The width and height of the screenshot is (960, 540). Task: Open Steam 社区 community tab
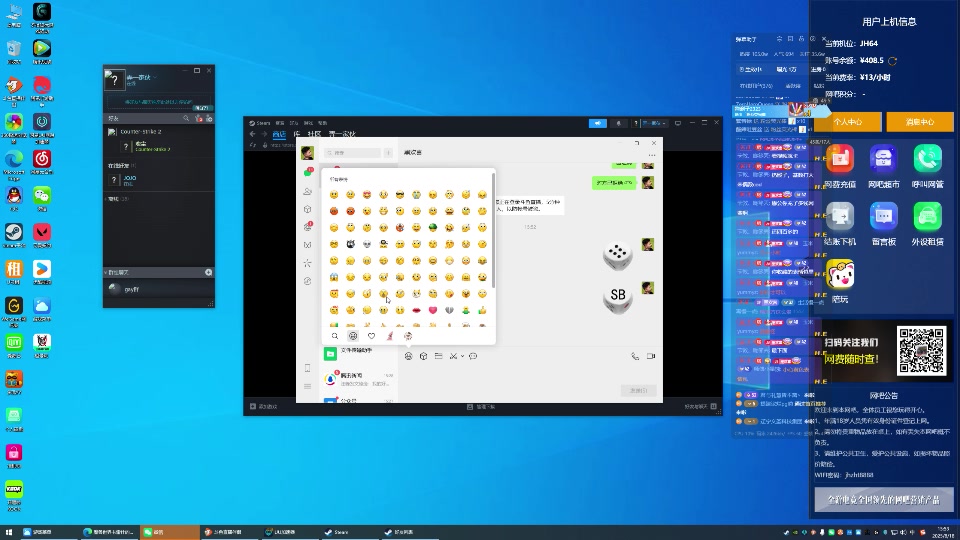pos(314,134)
